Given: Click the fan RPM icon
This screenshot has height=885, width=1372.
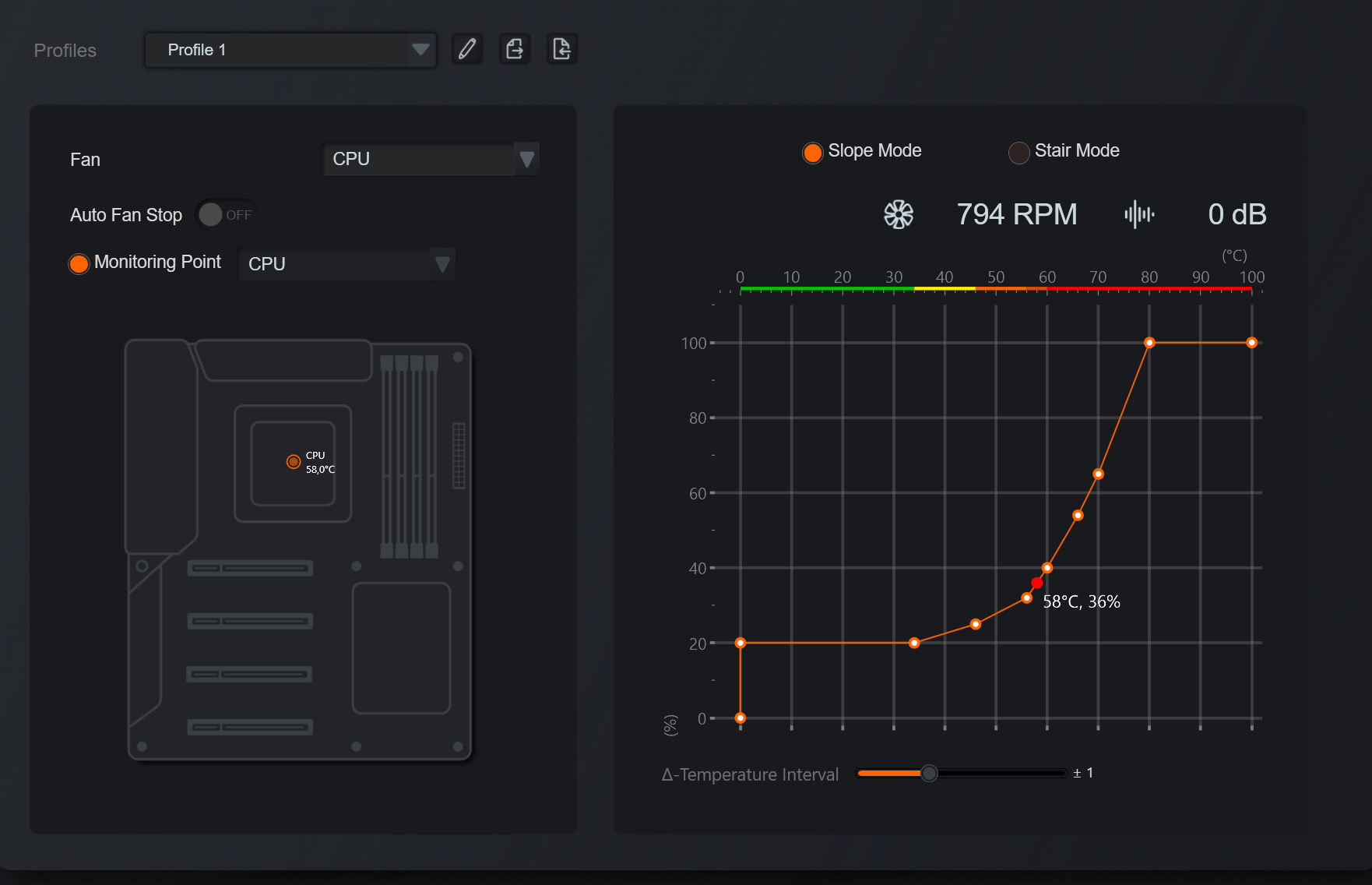Looking at the screenshot, I should point(898,214).
